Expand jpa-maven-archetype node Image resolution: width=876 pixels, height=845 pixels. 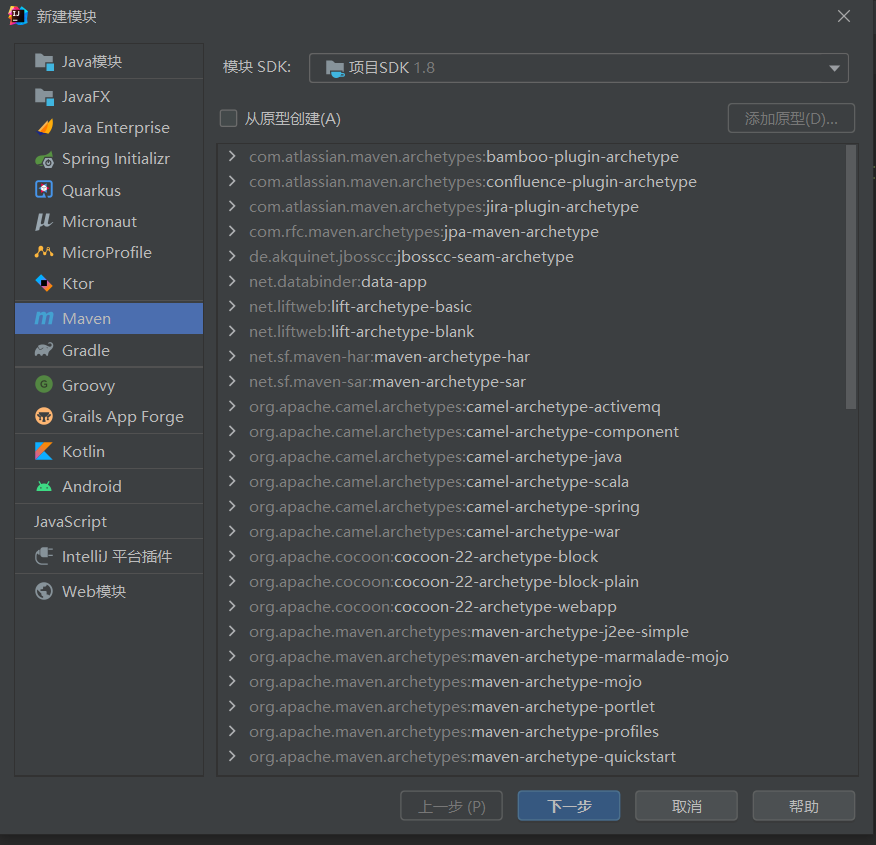click(232, 231)
